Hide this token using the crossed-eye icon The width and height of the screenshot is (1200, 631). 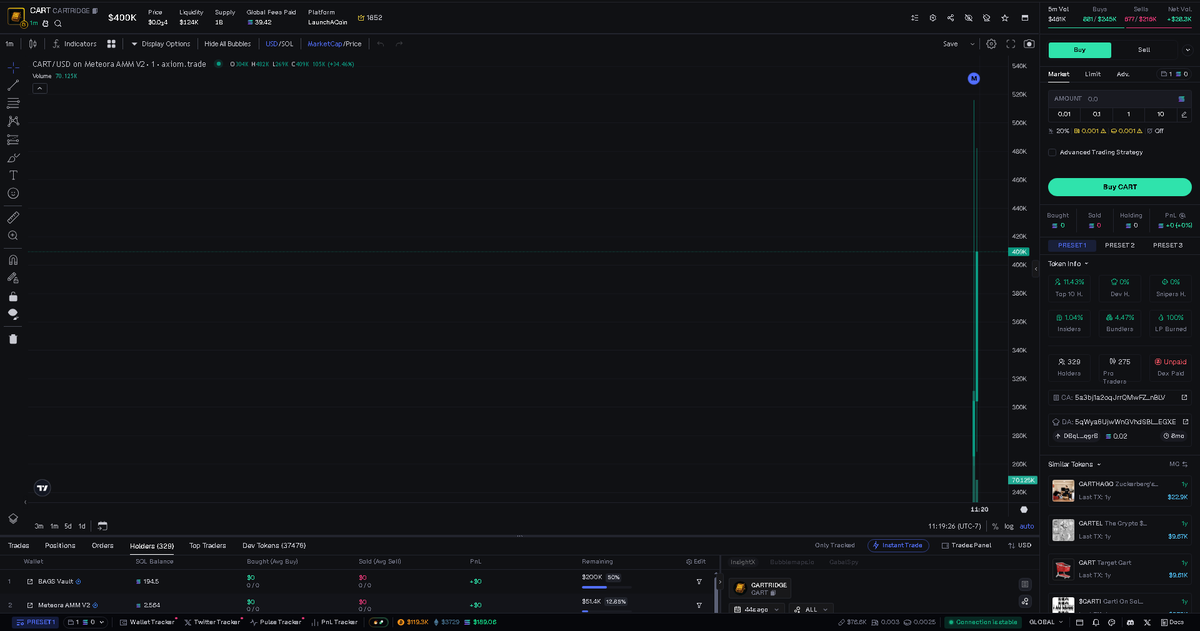pos(969,18)
